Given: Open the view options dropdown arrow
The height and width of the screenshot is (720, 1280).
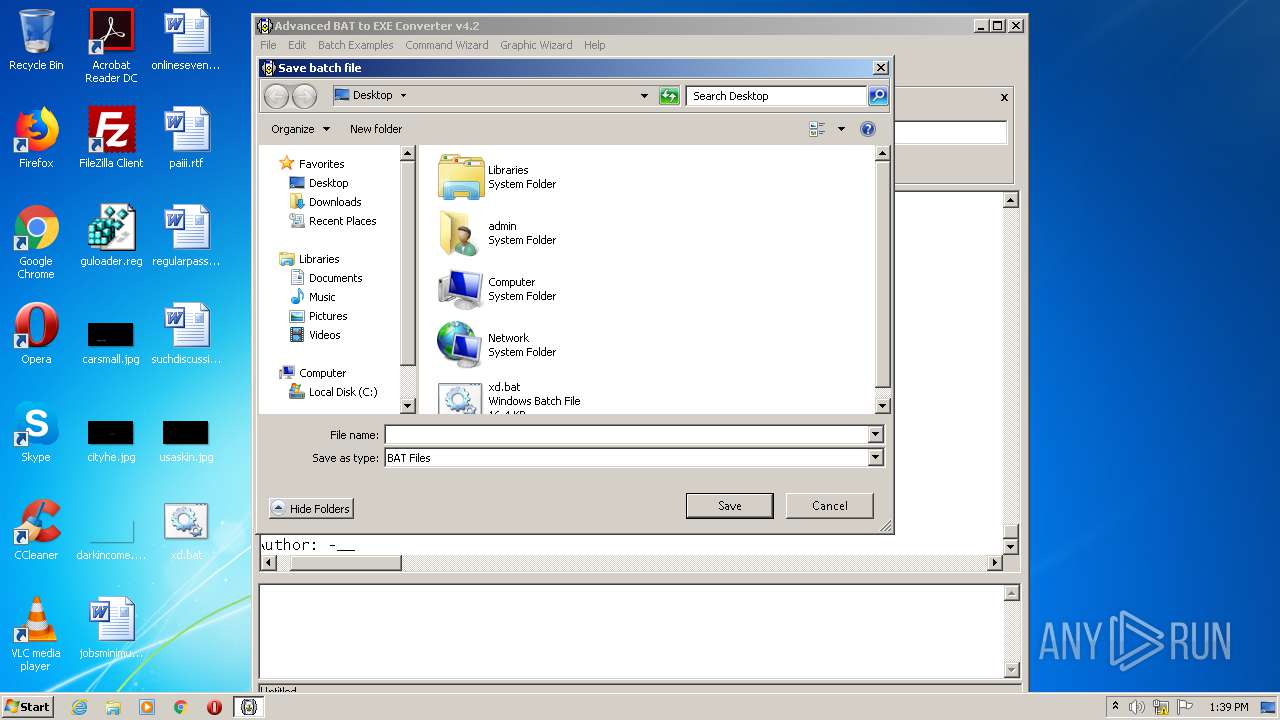Looking at the screenshot, I should [841, 129].
